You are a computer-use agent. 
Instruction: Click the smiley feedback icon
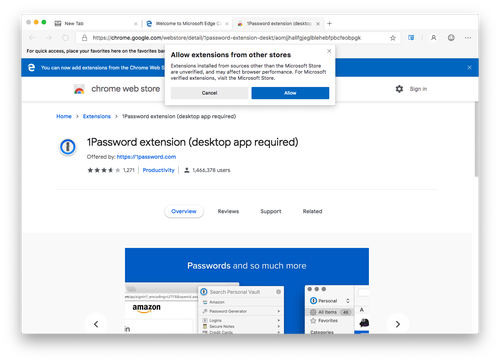(451, 38)
